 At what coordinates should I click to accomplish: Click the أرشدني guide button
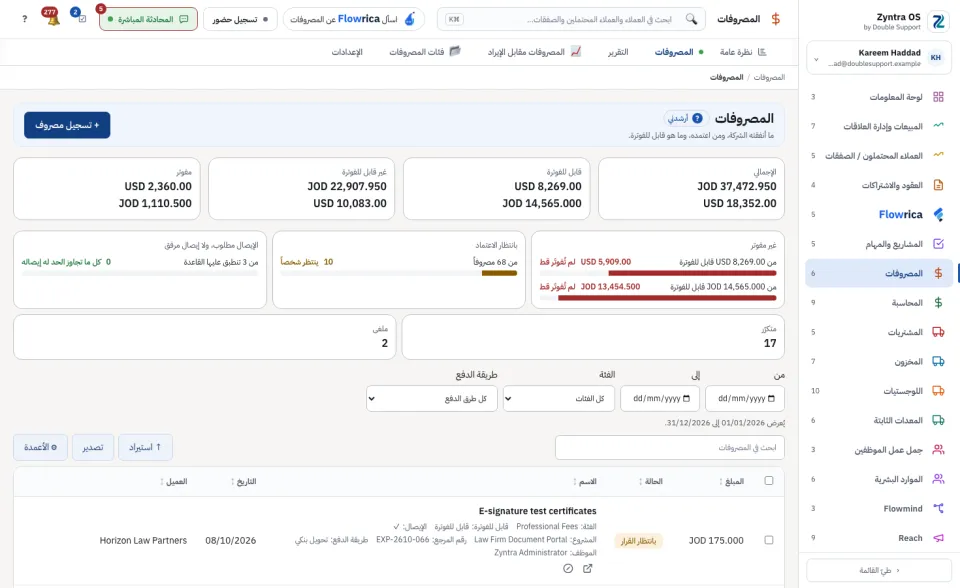tap(685, 118)
